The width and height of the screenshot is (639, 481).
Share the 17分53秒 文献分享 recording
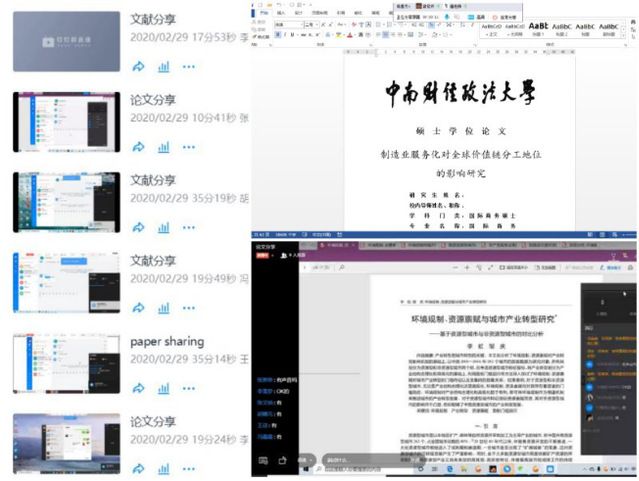[139, 66]
